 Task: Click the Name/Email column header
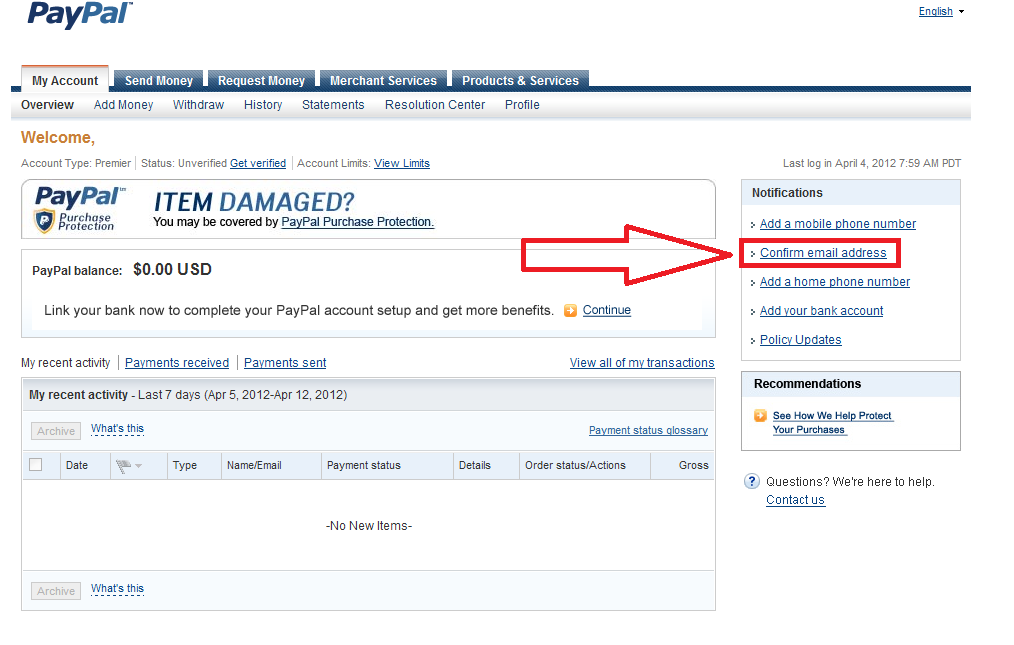254,465
